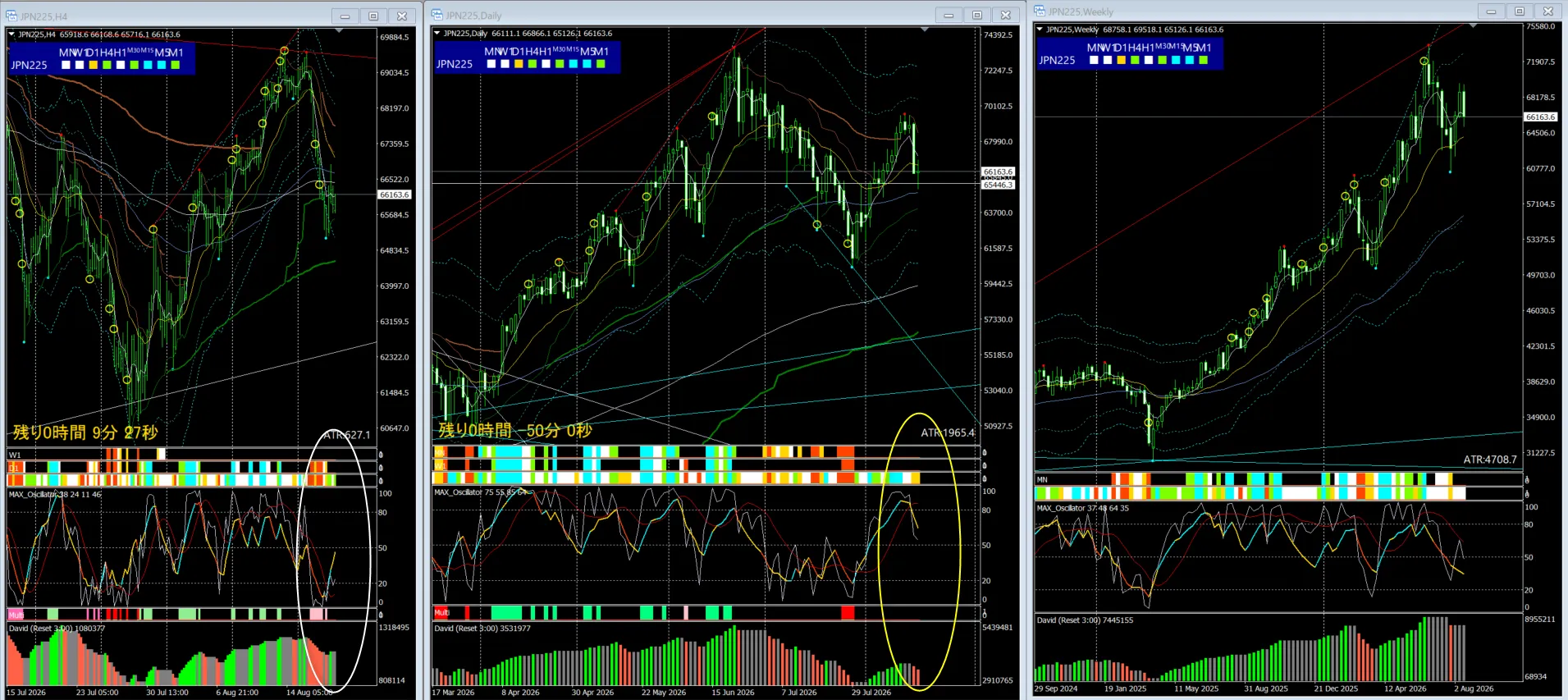The height and width of the screenshot is (700, 1568).
Task: Click the 65446.3 price tag in Daily chart
Action: (x=998, y=185)
